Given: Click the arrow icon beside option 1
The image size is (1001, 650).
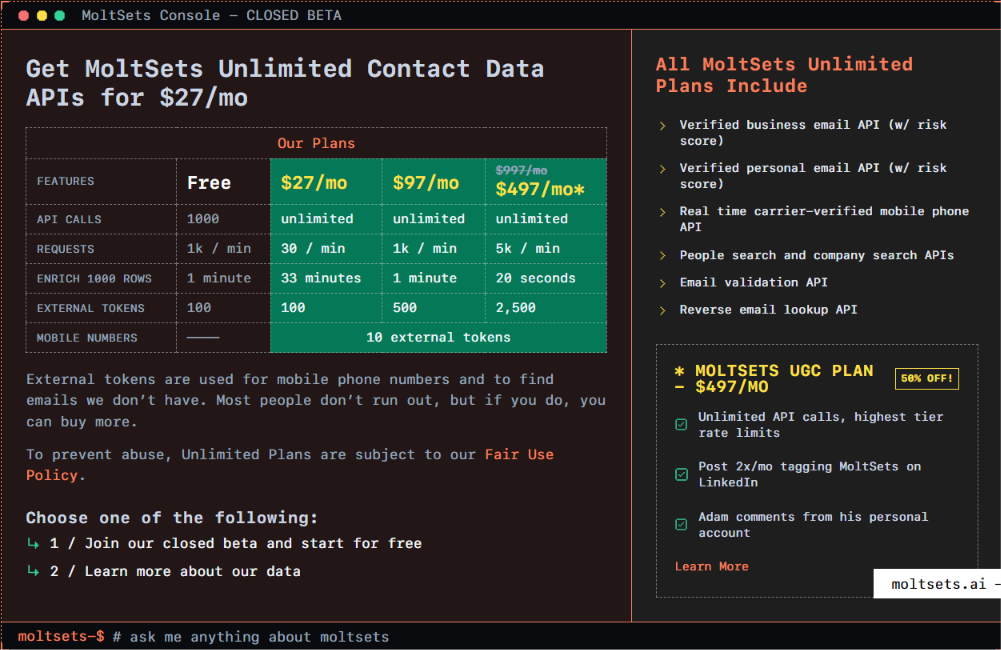Looking at the screenshot, I should click(33, 543).
